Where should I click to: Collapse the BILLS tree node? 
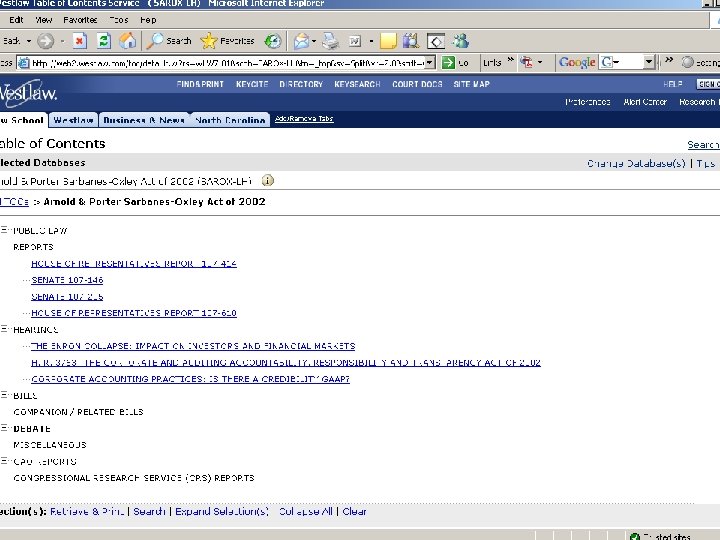(x=5, y=395)
